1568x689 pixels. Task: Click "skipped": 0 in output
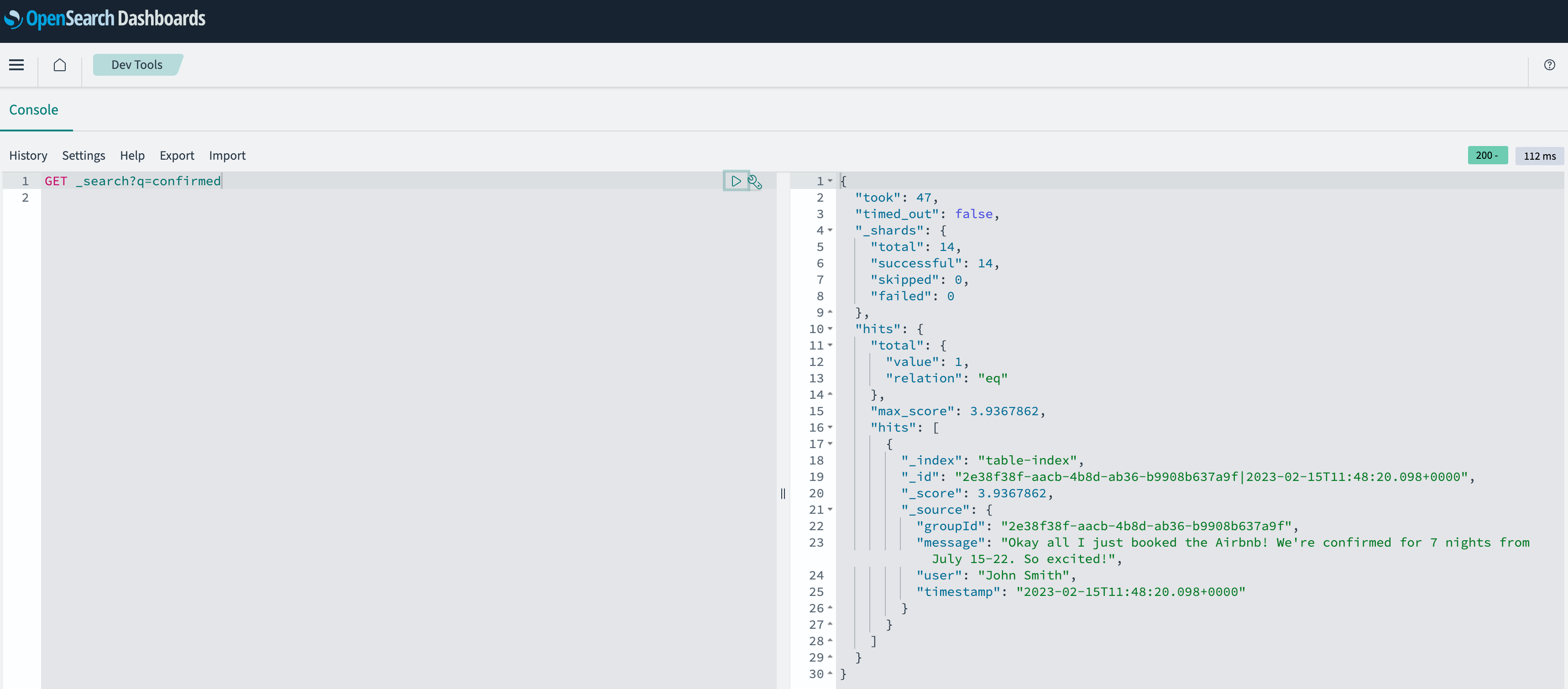click(x=919, y=279)
